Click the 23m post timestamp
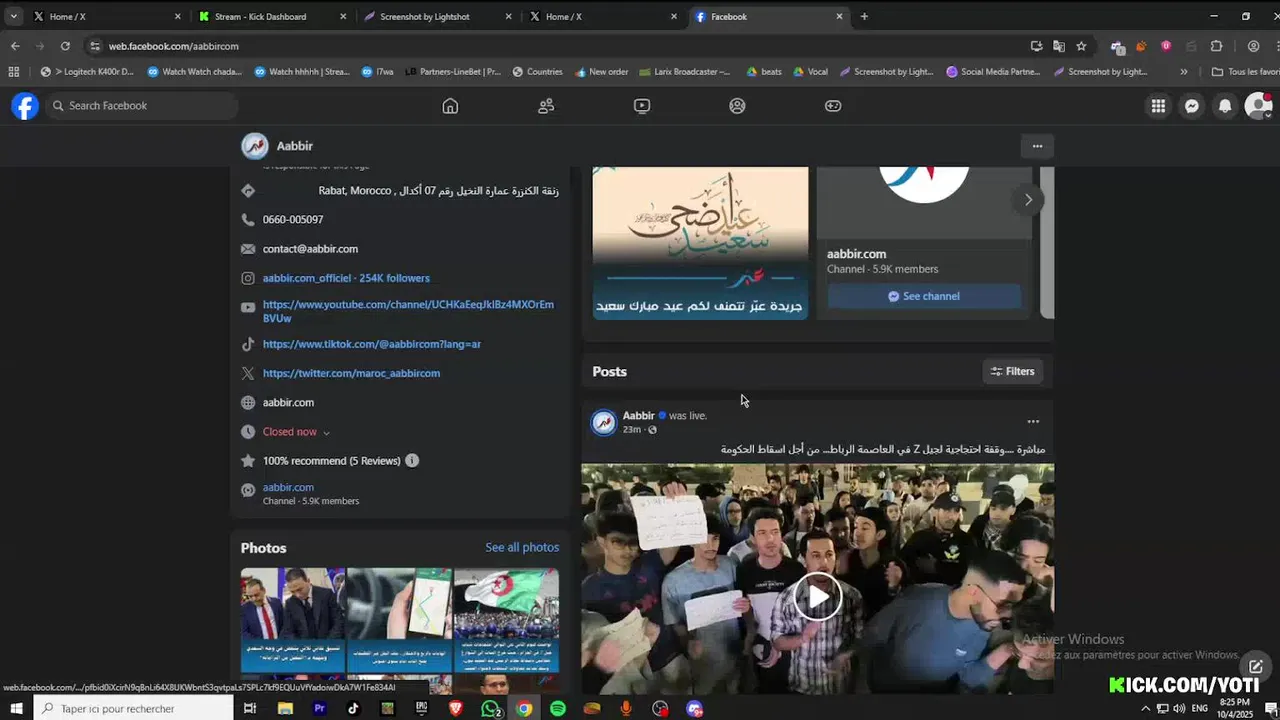The width and height of the screenshot is (1280, 720). click(632, 430)
